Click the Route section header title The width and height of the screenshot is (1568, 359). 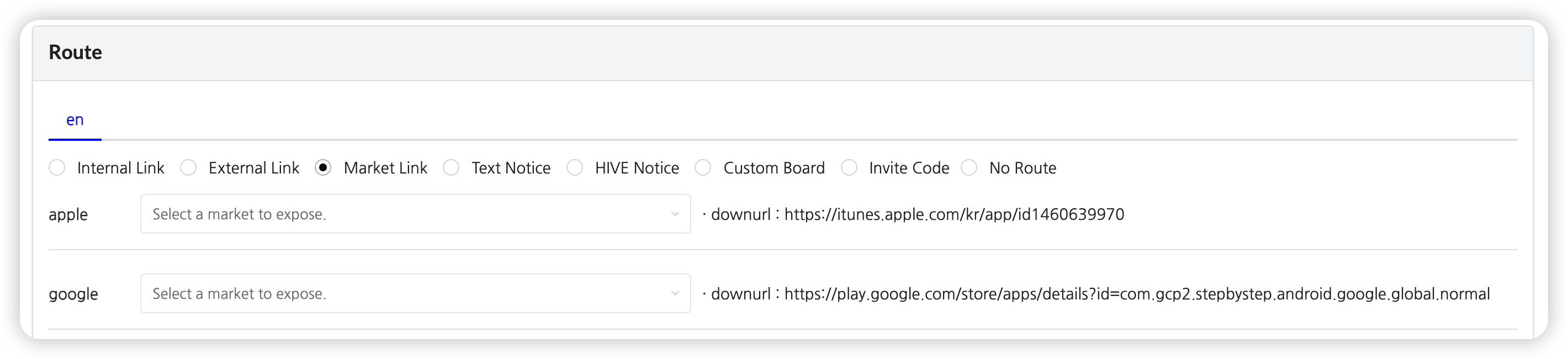(76, 52)
